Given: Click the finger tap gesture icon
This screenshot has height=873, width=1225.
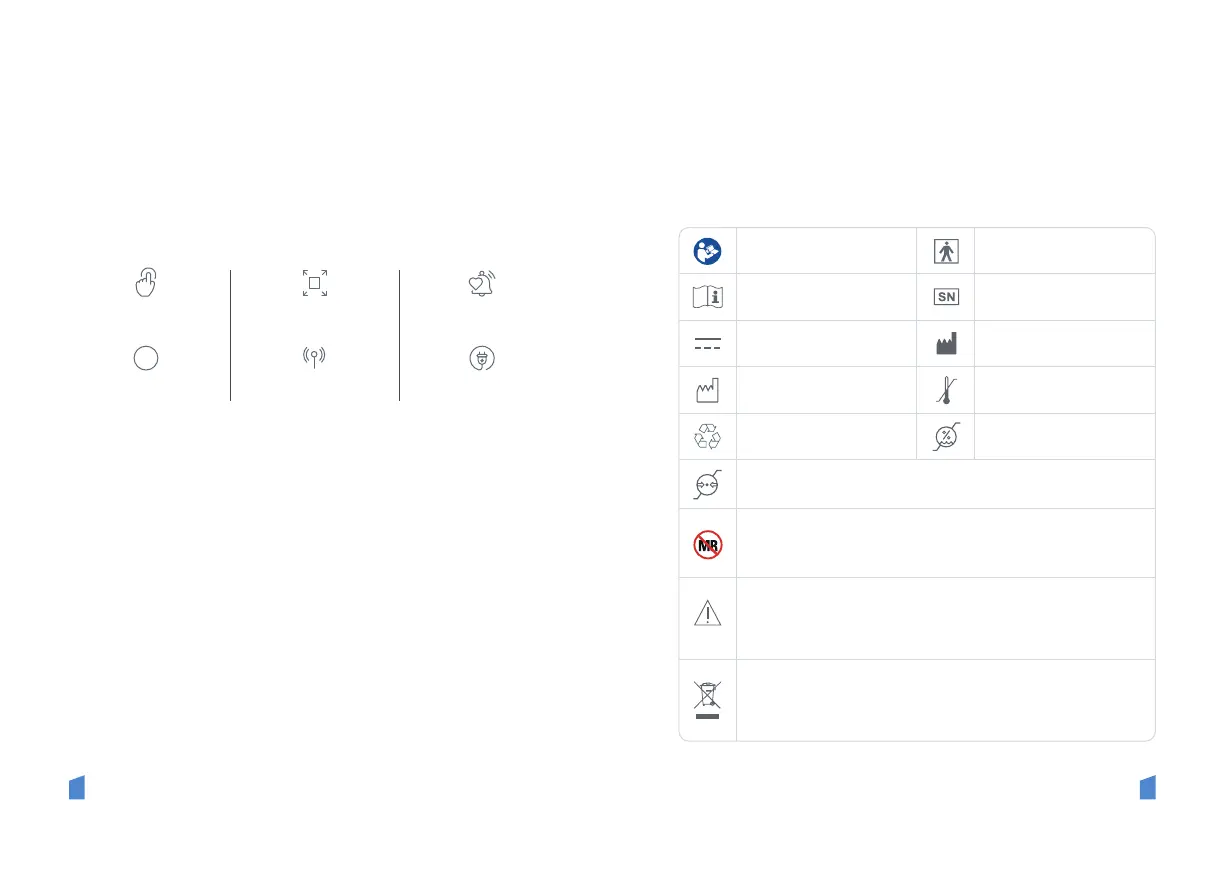Looking at the screenshot, I should pos(146,283).
